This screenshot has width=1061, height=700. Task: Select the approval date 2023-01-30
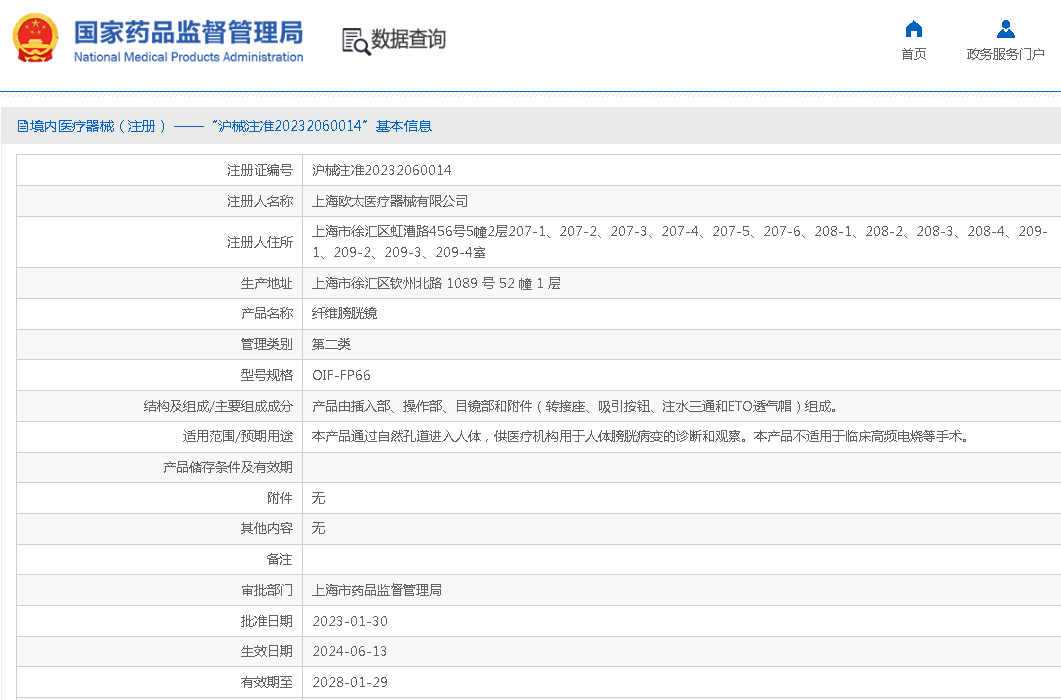349,622
